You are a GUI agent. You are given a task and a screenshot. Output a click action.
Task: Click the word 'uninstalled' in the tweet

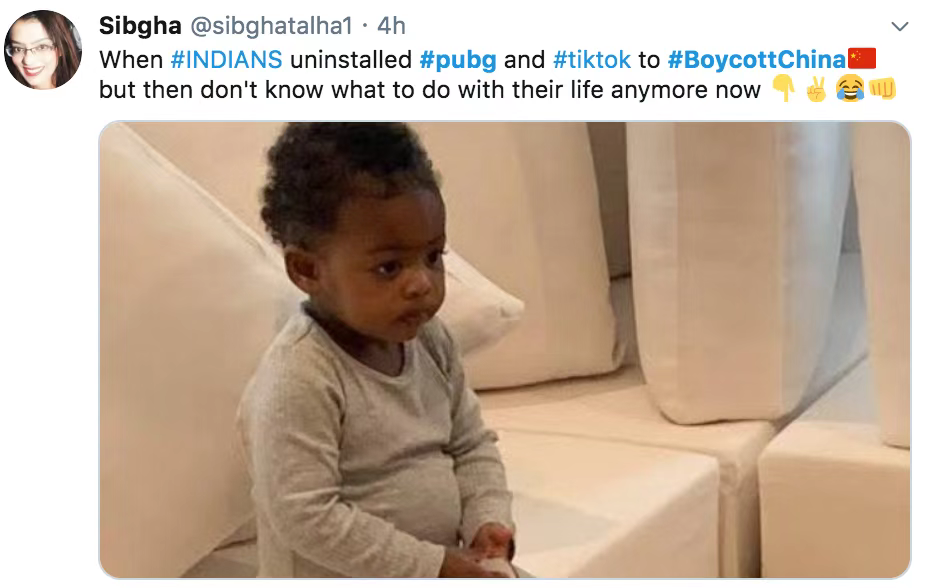pos(351,60)
